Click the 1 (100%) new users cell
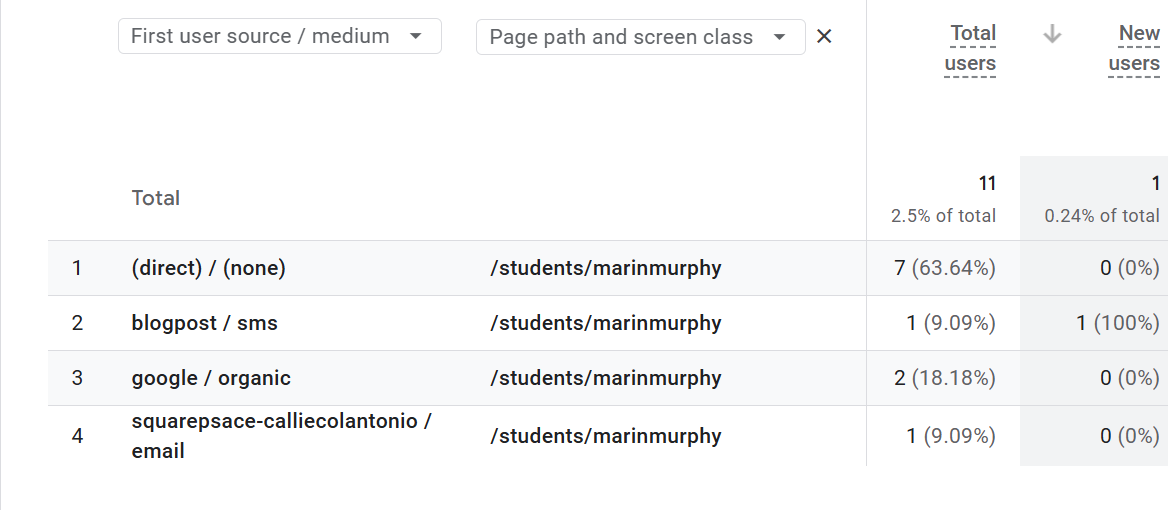The height and width of the screenshot is (510, 1168). click(x=1118, y=323)
